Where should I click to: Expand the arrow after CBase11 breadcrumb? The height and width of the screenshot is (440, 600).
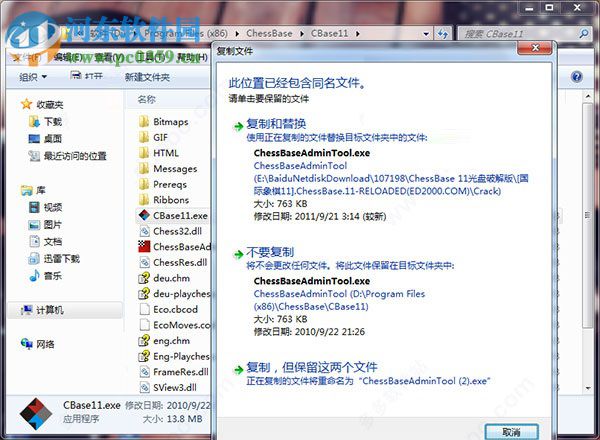357,34
